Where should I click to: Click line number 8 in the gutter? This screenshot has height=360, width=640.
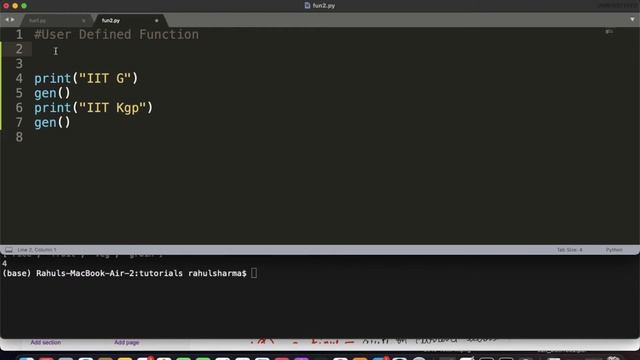point(19,137)
